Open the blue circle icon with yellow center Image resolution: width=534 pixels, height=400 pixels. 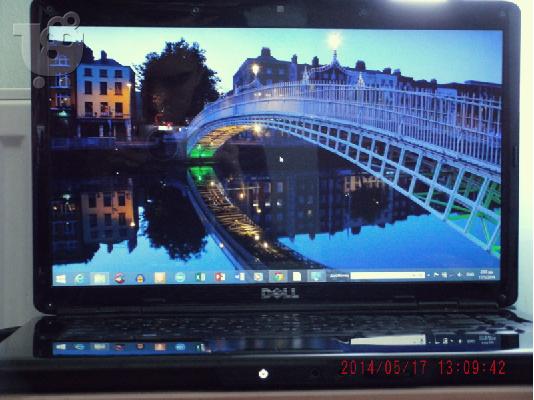tap(140, 278)
